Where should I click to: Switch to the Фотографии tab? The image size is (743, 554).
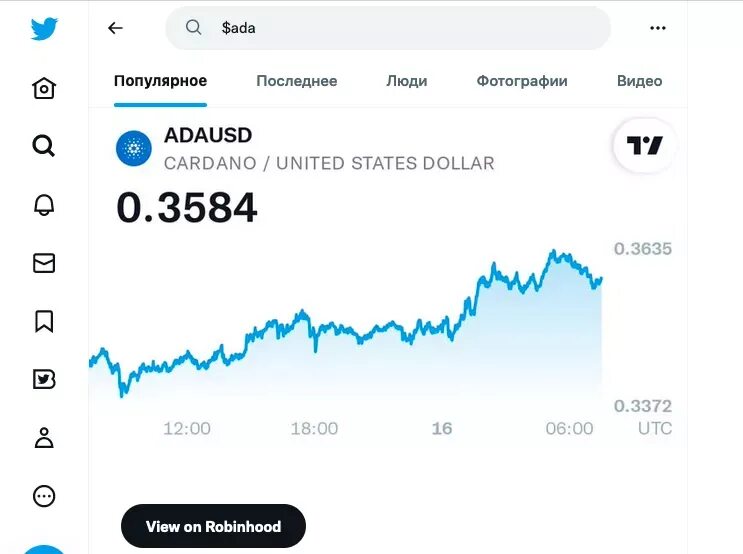[522, 81]
